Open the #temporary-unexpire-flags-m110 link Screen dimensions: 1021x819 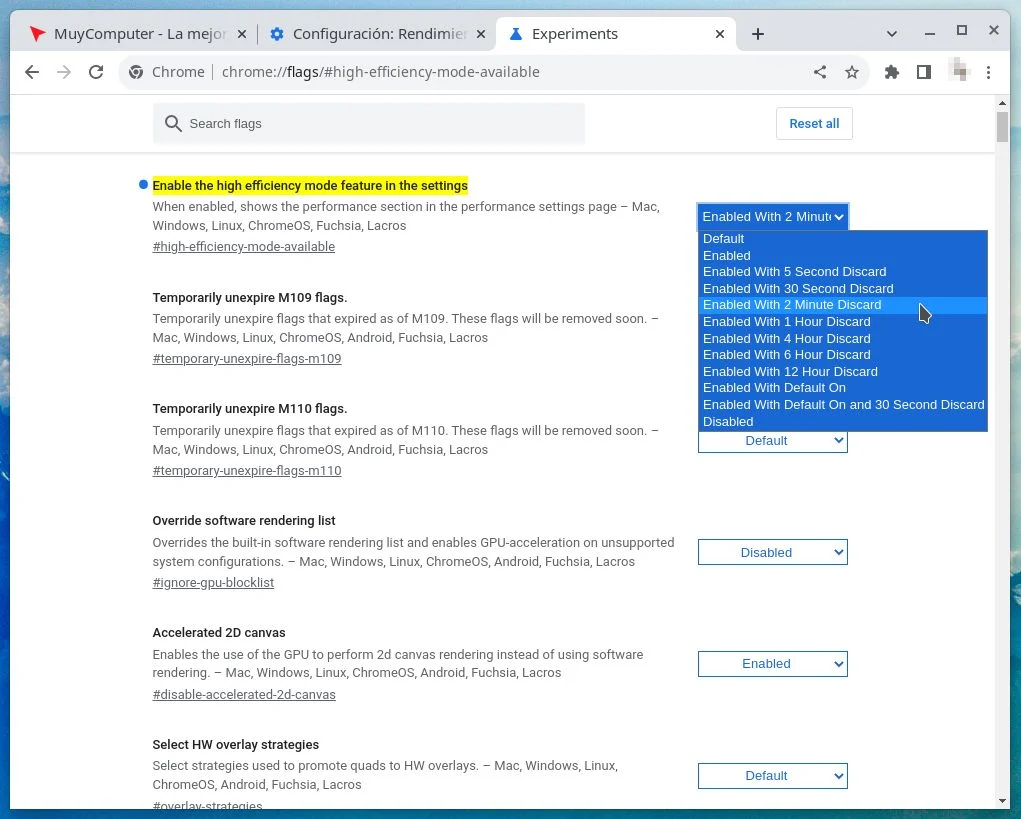point(247,471)
